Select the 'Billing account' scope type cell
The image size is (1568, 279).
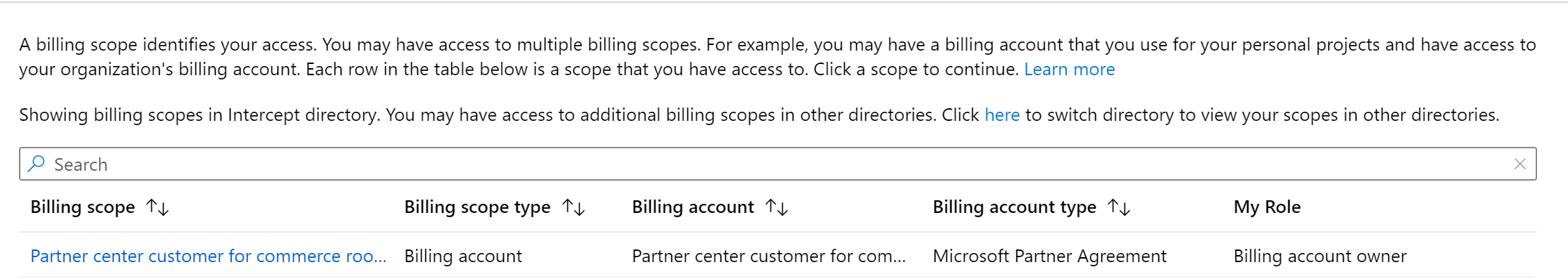tap(463, 257)
